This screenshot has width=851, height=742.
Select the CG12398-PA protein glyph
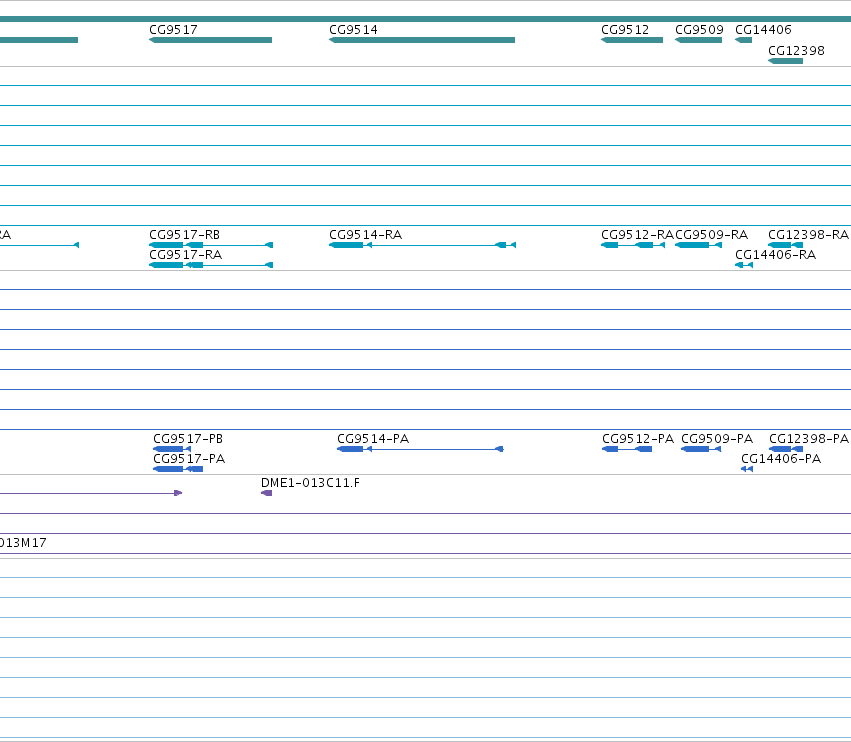coord(786,449)
